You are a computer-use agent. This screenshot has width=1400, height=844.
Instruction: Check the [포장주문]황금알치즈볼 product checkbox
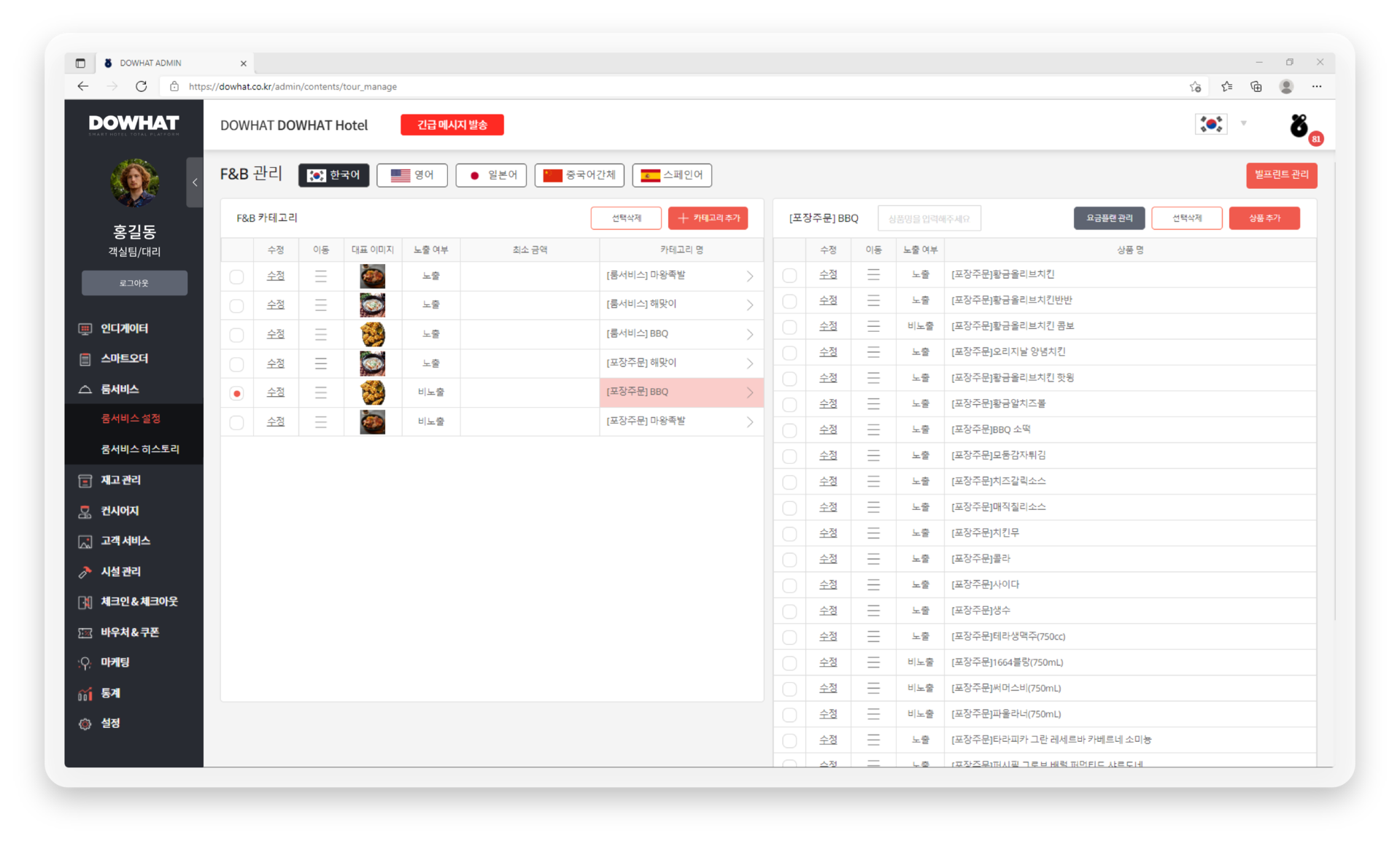789,404
